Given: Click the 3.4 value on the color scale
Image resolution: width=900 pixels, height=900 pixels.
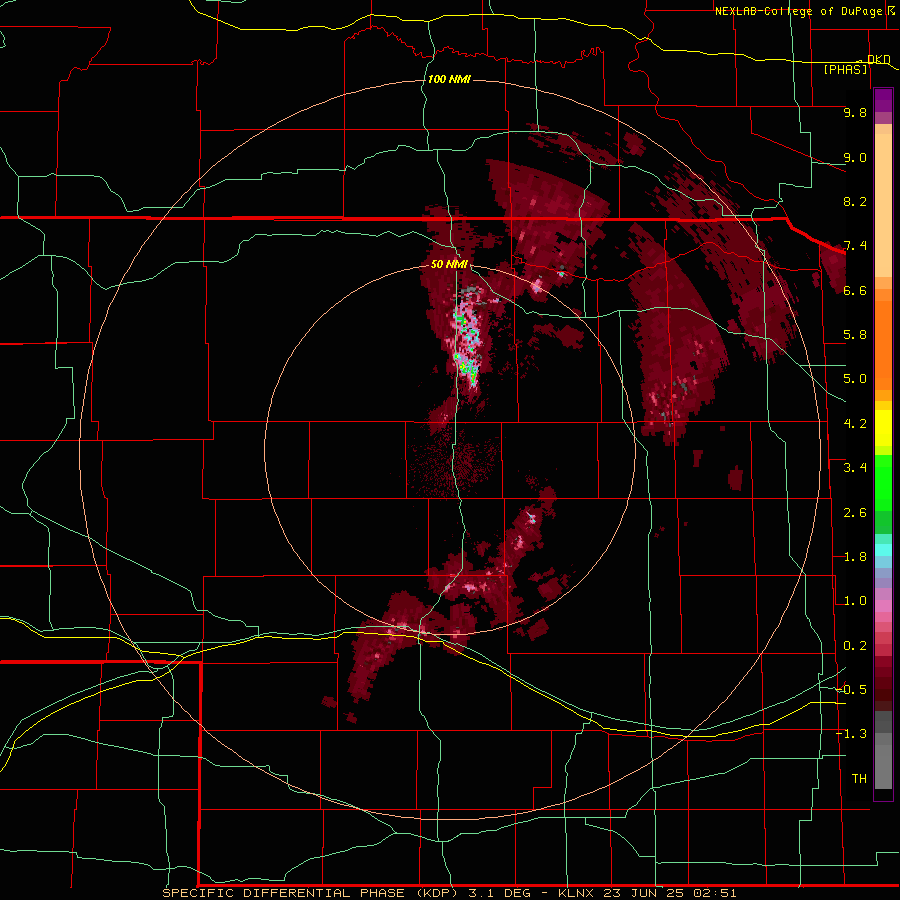Looking at the screenshot, I should click(x=855, y=468).
